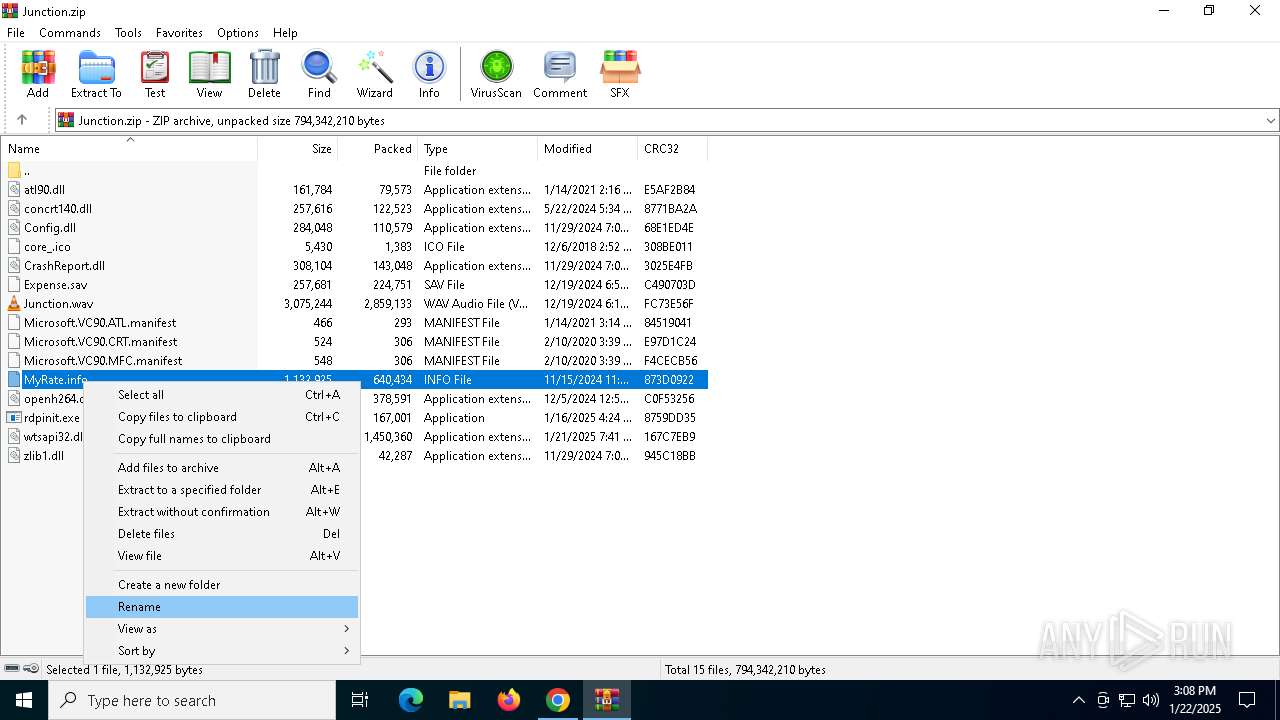Click the SFX toolbar icon
This screenshot has height=720, width=1280.
pos(620,75)
